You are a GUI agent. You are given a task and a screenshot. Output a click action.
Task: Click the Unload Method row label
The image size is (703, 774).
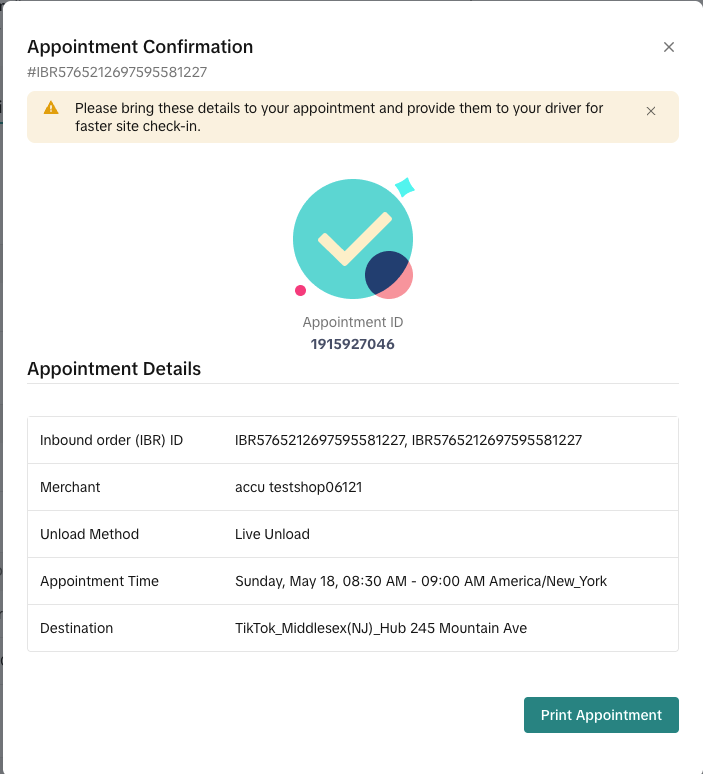click(x=89, y=534)
